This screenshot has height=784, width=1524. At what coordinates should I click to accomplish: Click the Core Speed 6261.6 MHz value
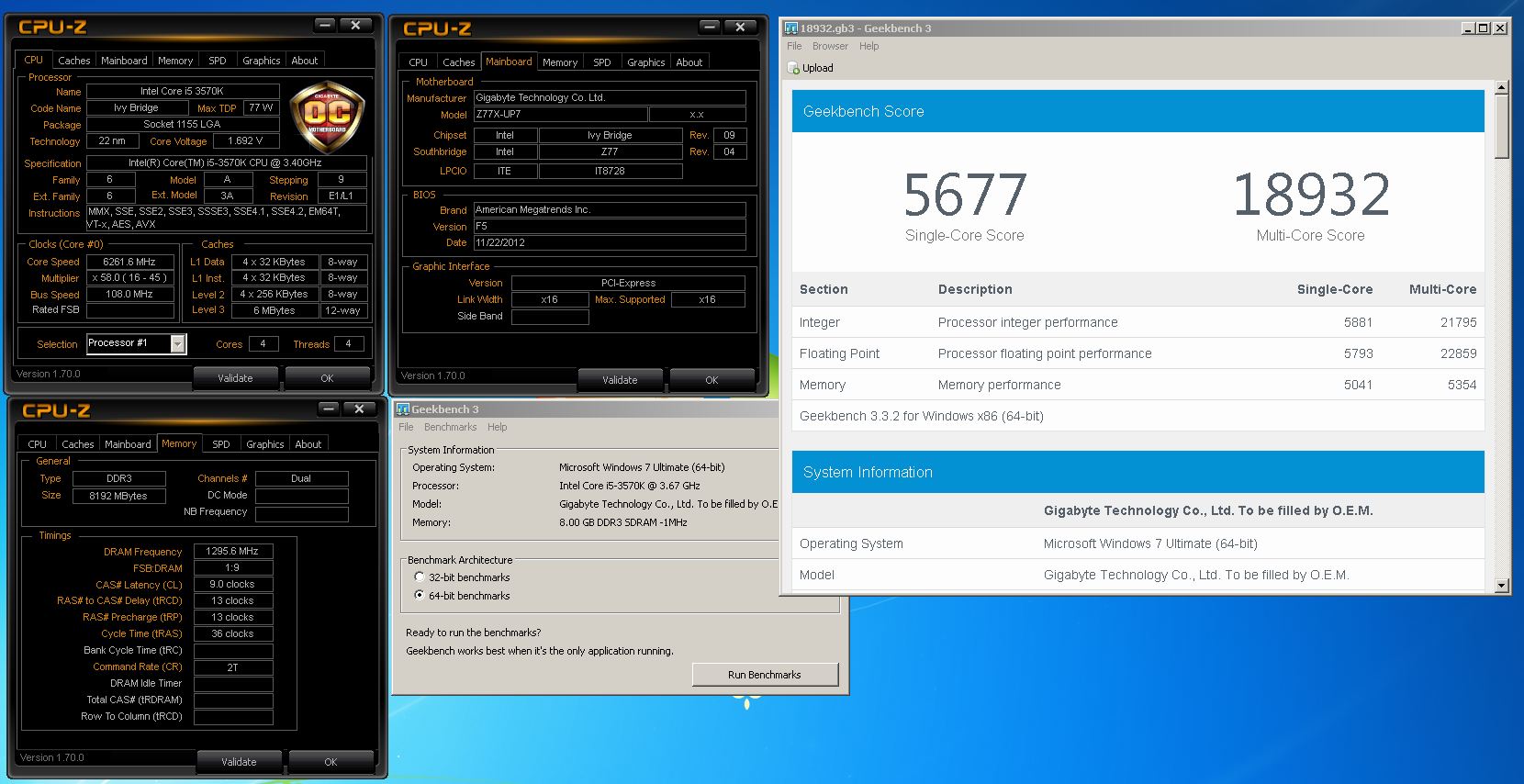[x=129, y=262]
